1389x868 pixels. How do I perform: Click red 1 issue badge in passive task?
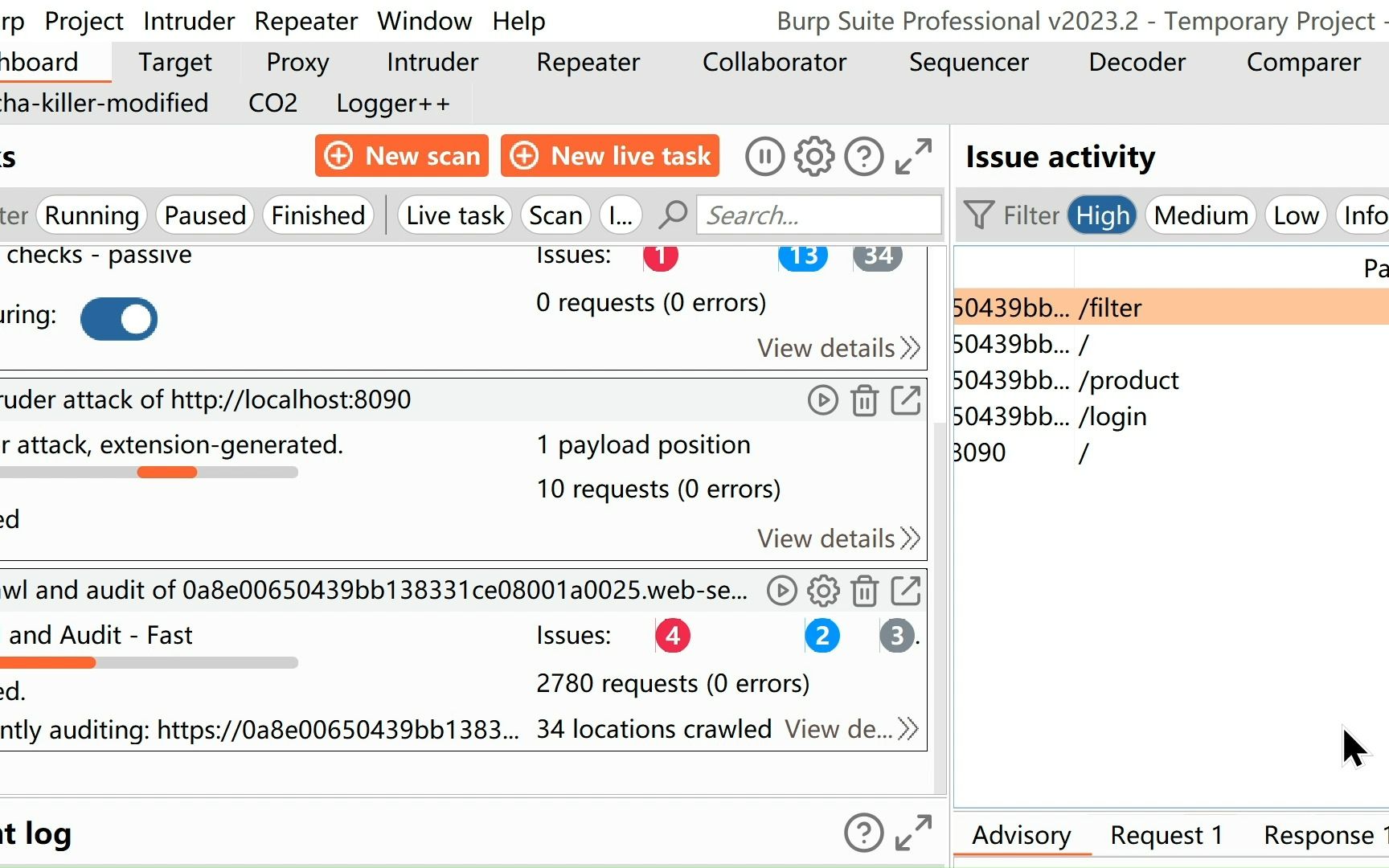pyautogui.click(x=661, y=257)
